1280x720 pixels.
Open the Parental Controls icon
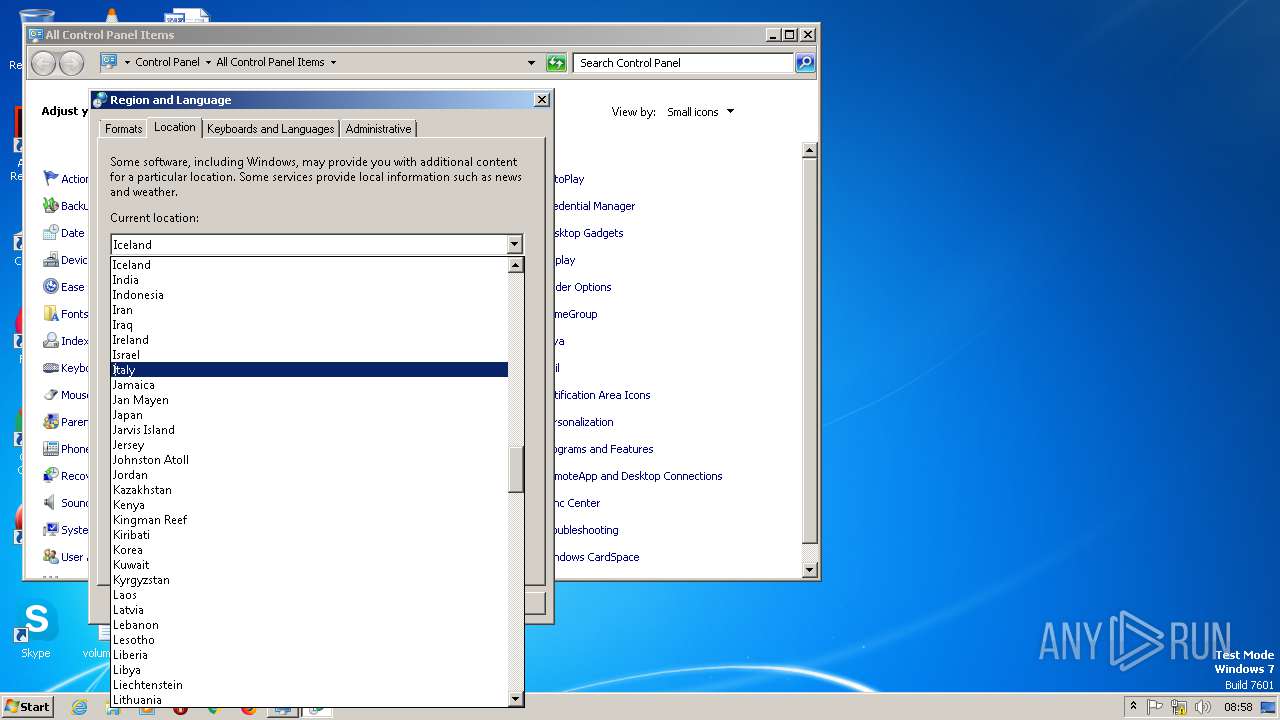click(x=51, y=421)
